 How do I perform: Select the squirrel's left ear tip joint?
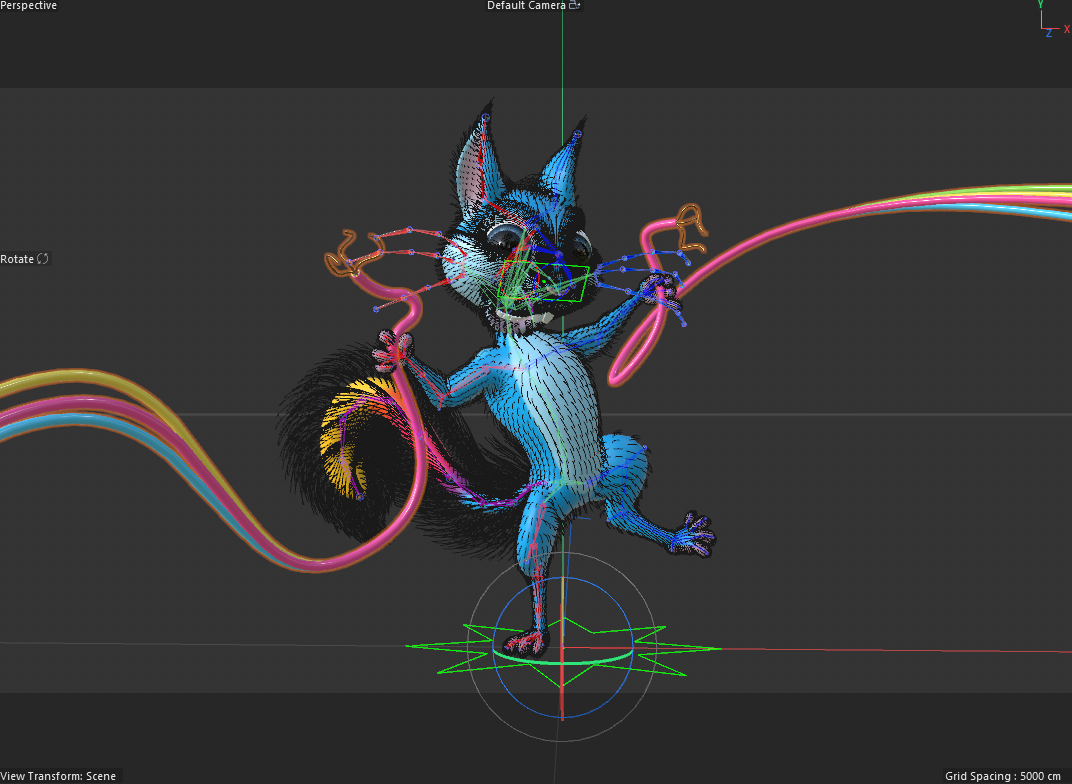485,118
